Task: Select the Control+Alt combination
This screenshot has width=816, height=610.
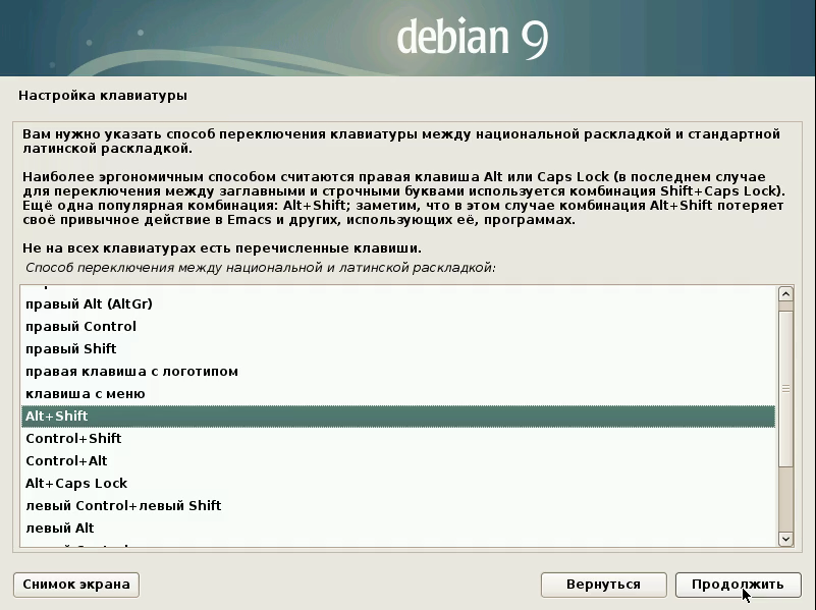Action: [x=66, y=461]
